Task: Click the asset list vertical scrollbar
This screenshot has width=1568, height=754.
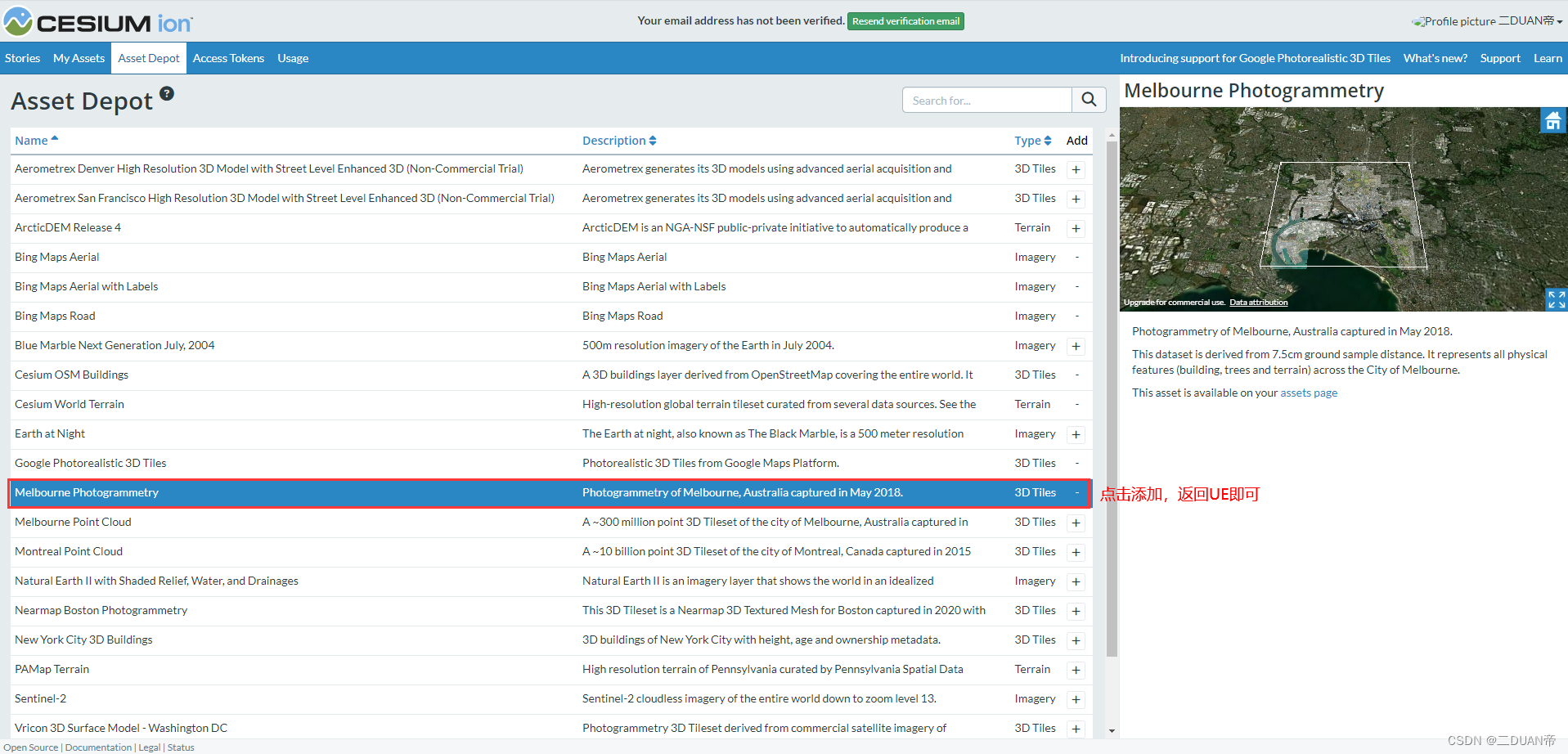Action: pyautogui.click(x=1112, y=398)
